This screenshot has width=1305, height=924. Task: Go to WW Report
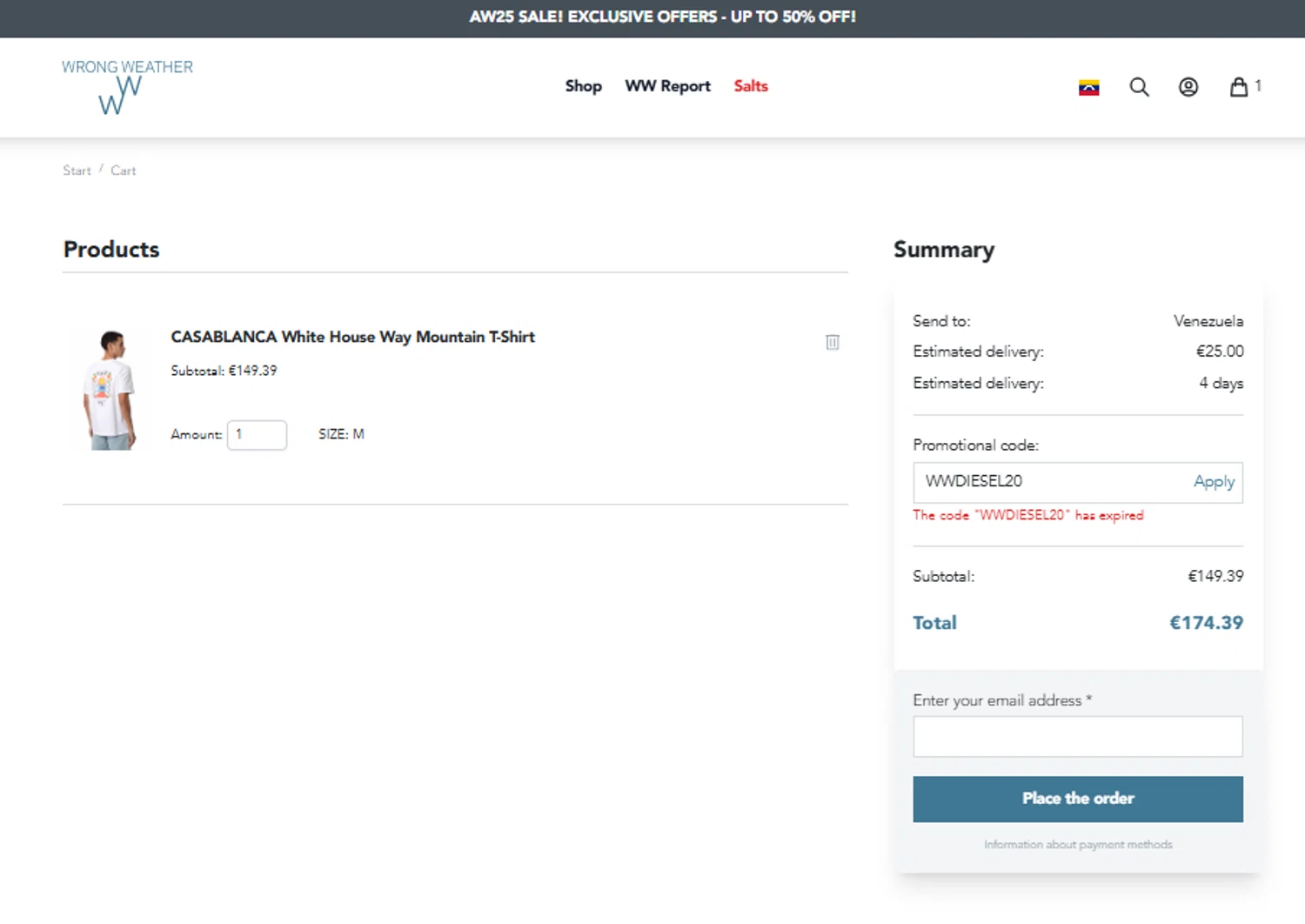(x=667, y=86)
